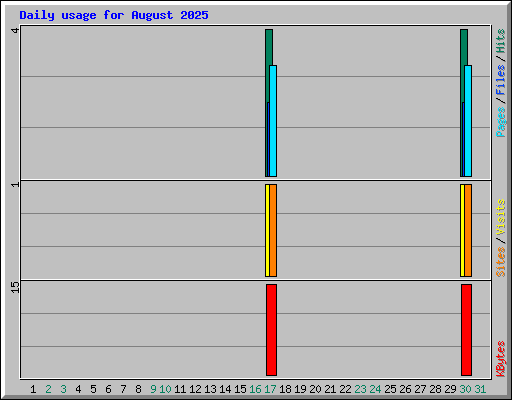Image resolution: width=512 pixels, height=400 pixels.
Task: Click day 30 on the x-axis
Action: 465,389
